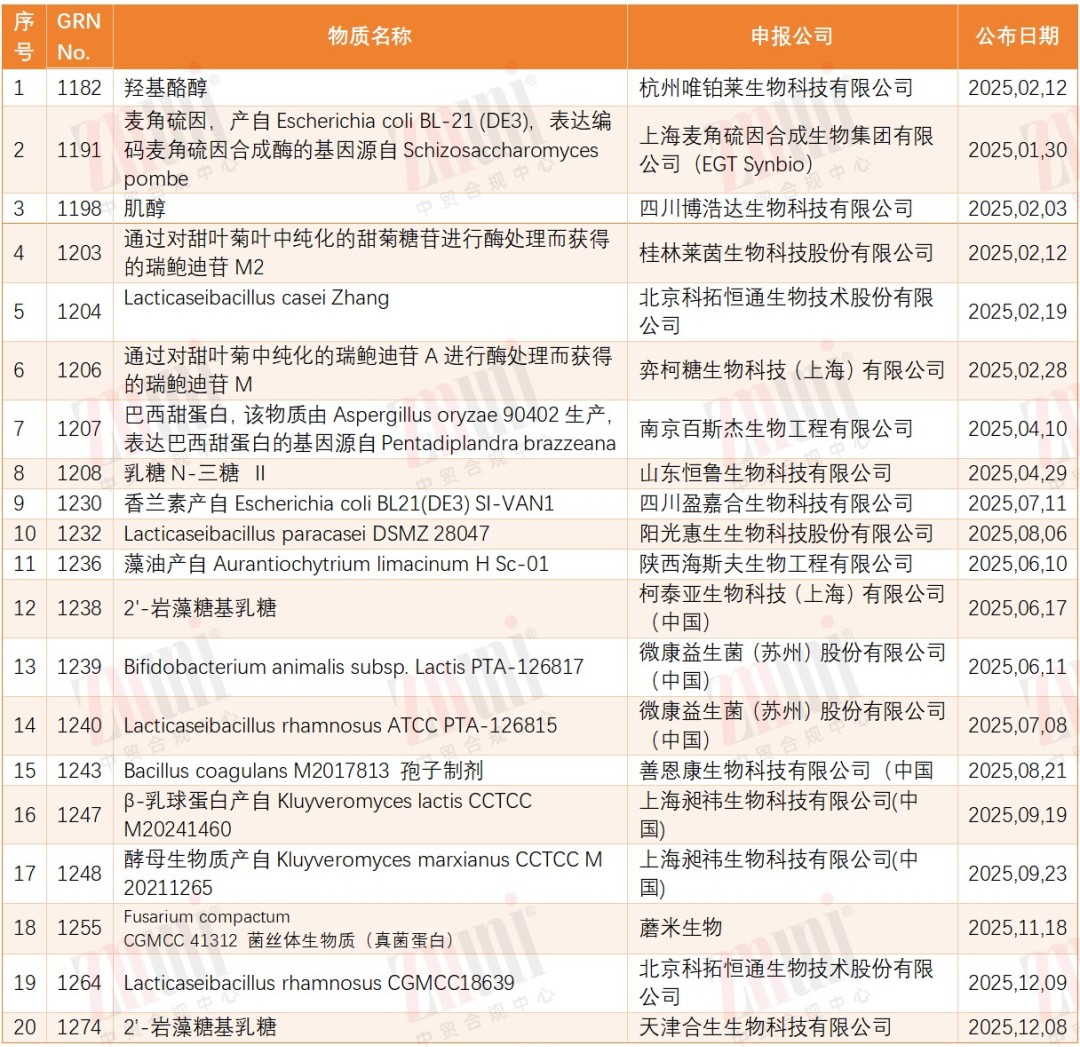Select the 巴西甜蛋白 Aspergillus oryzae substance cell

[x=370, y=428]
